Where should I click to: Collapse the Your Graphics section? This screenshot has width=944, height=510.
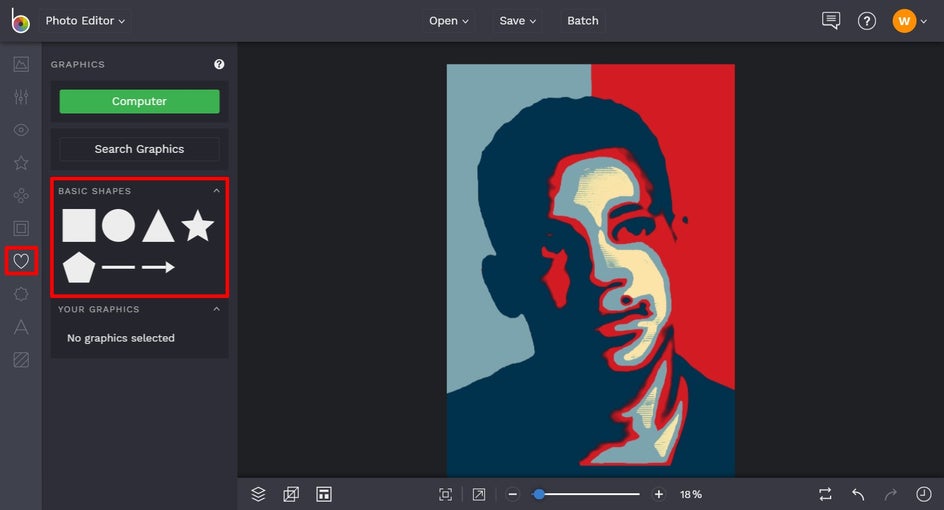[x=217, y=309]
